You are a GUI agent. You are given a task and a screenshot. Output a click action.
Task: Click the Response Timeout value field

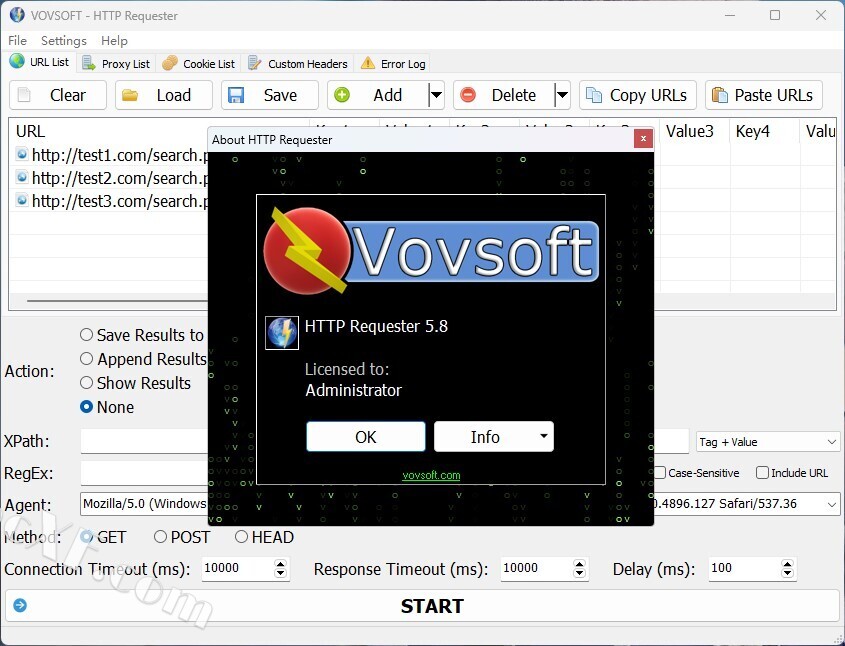pos(537,568)
